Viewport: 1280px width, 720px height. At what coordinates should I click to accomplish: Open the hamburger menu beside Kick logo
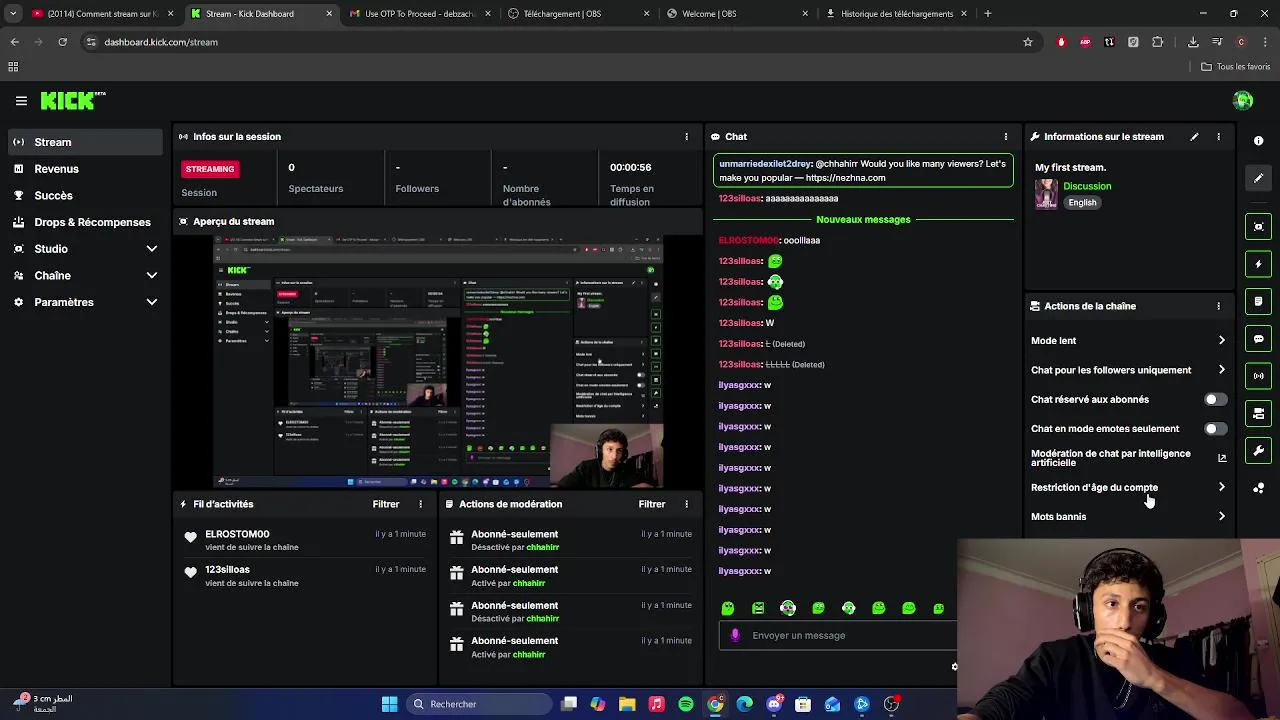coord(21,101)
